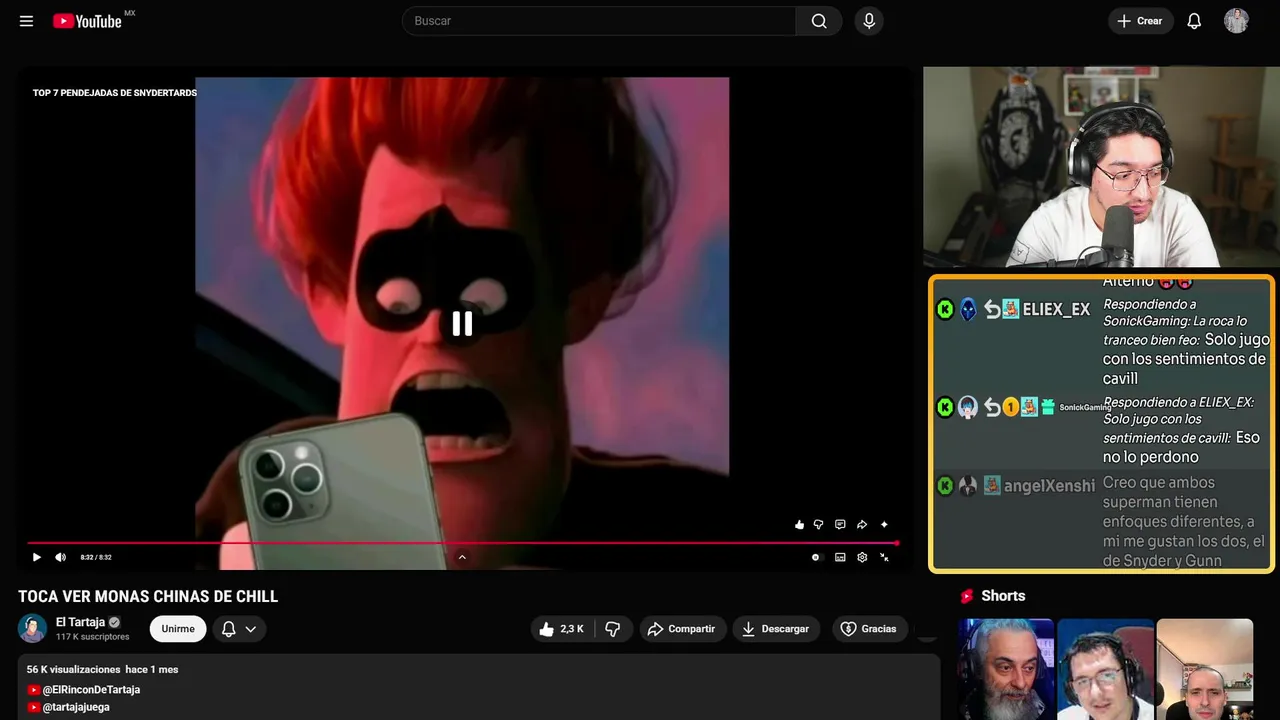Toggle subtitles in player controls

[x=840, y=557]
